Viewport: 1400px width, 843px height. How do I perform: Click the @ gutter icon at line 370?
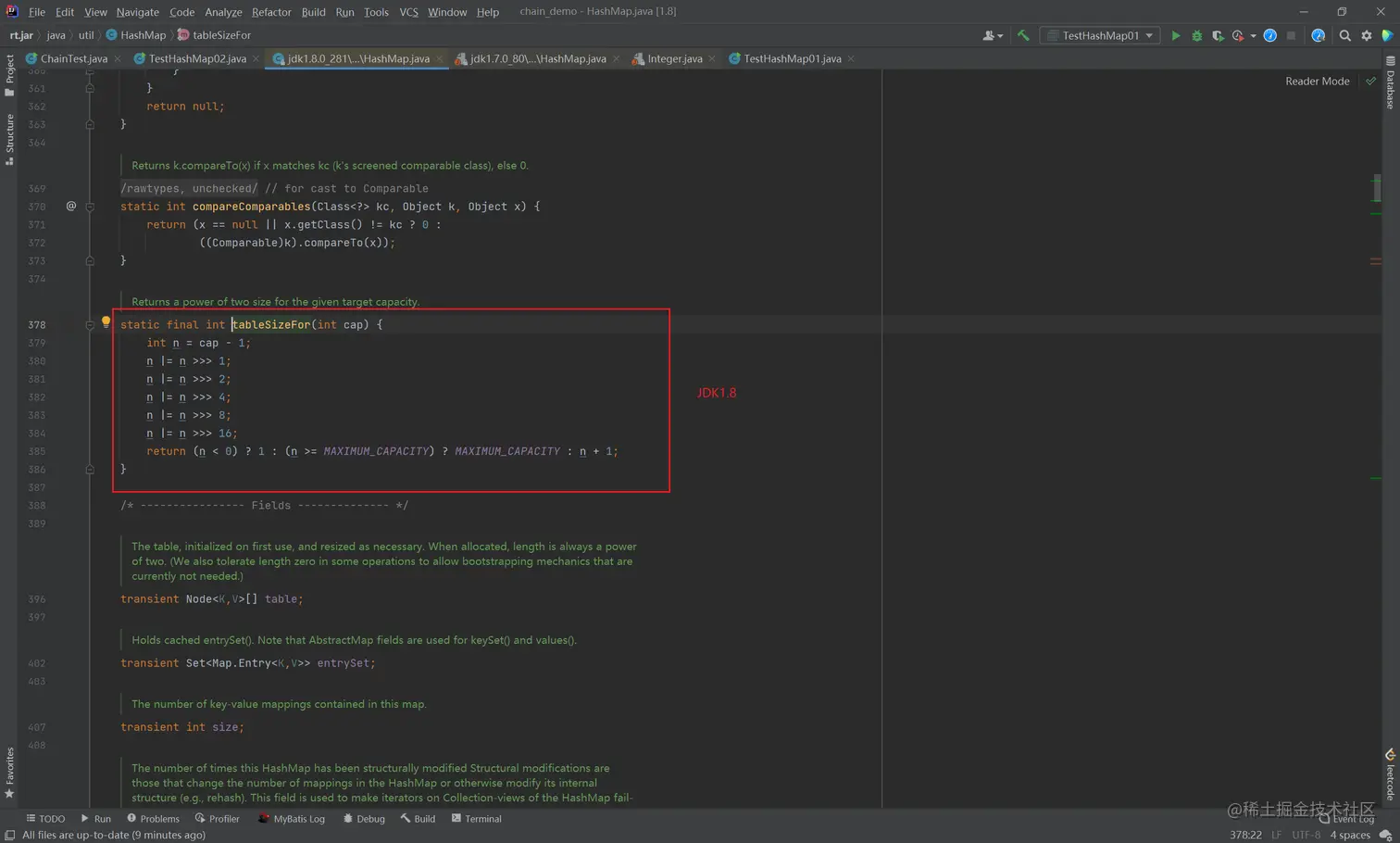point(70,206)
